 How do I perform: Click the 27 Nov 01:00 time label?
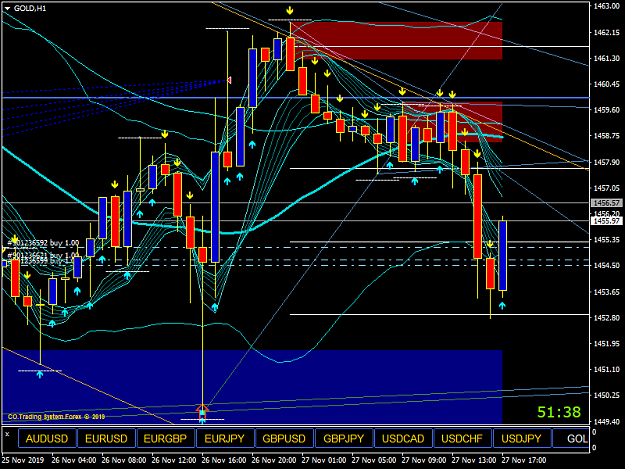324,460
